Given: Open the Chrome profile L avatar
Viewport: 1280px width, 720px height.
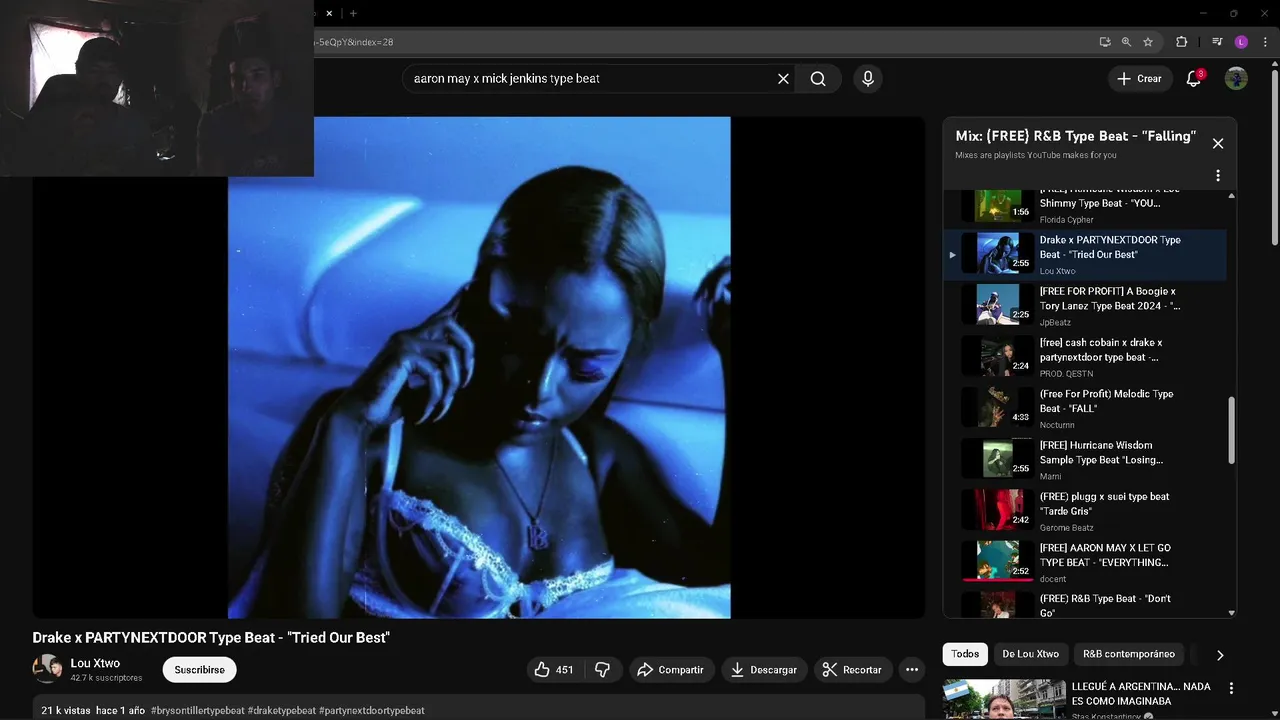Looking at the screenshot, I should [1241, 42].
